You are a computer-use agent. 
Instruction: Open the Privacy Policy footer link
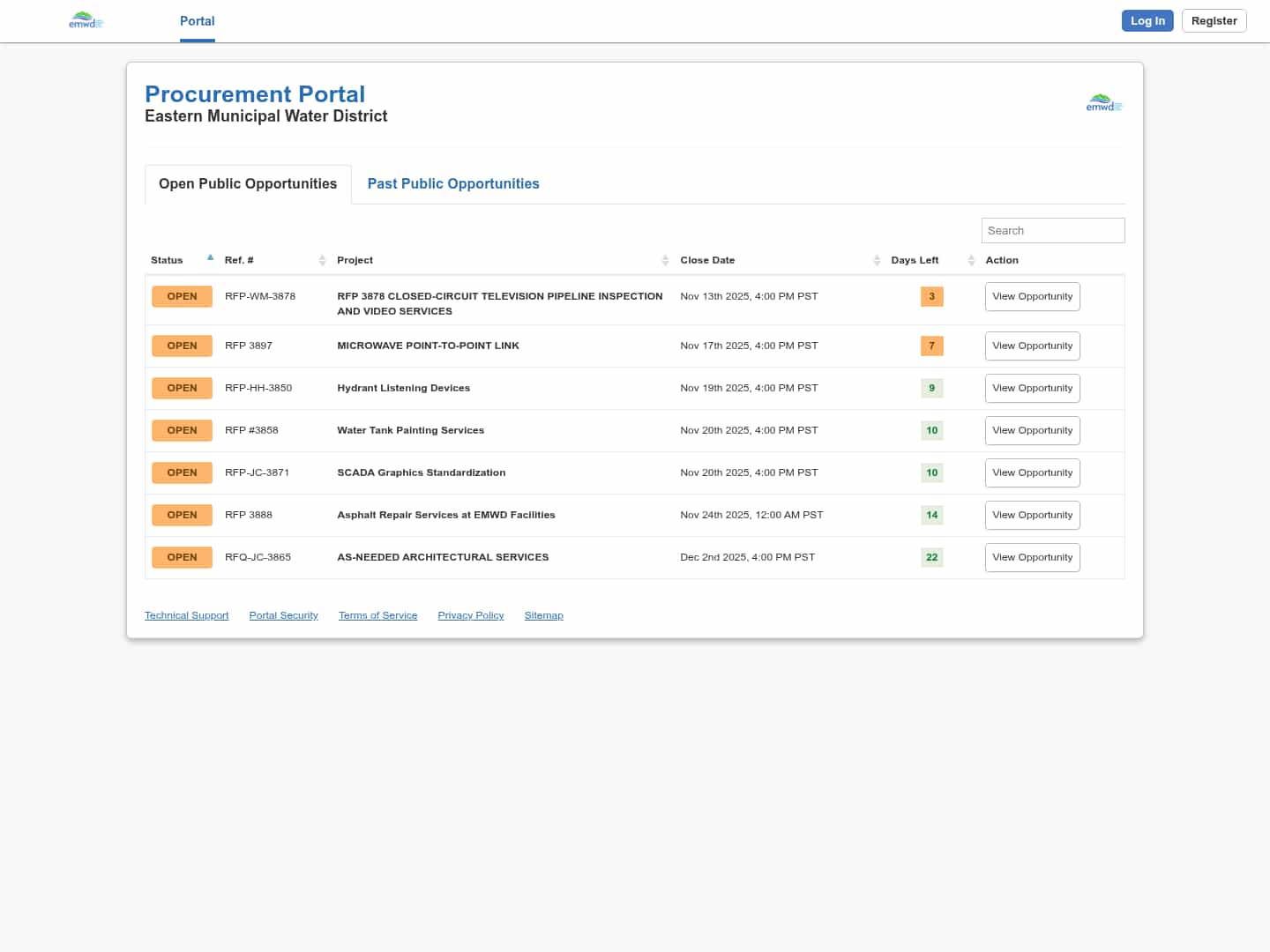point(470,615)
